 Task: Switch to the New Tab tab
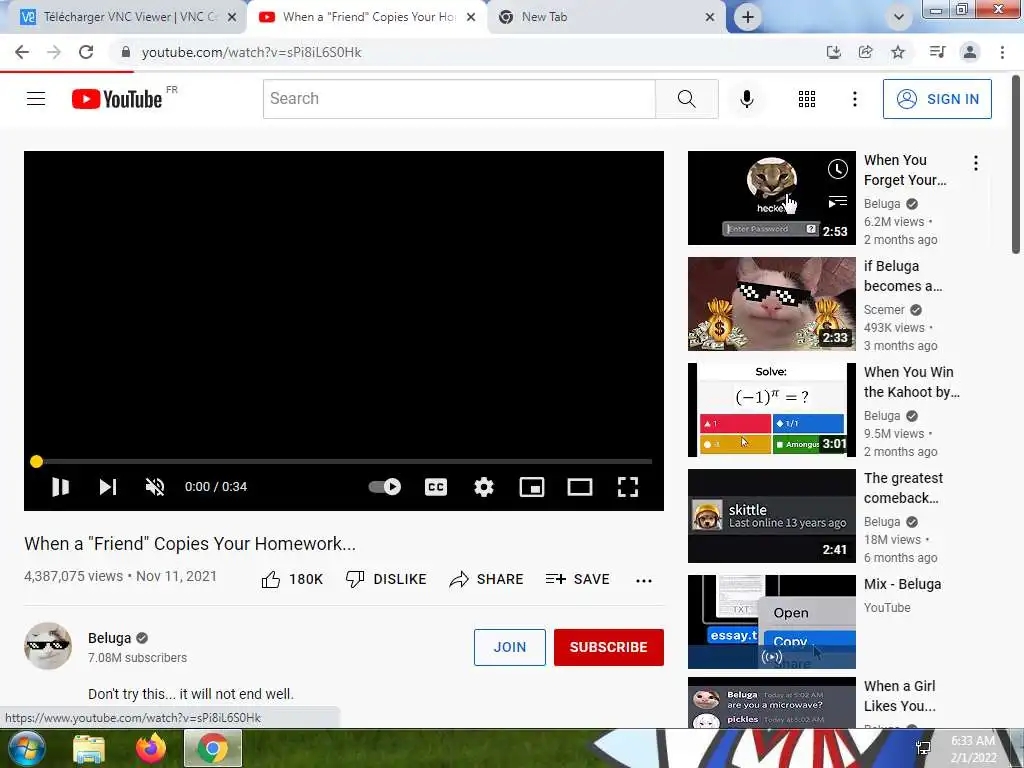pyautogui.click(x=605, y=17)
